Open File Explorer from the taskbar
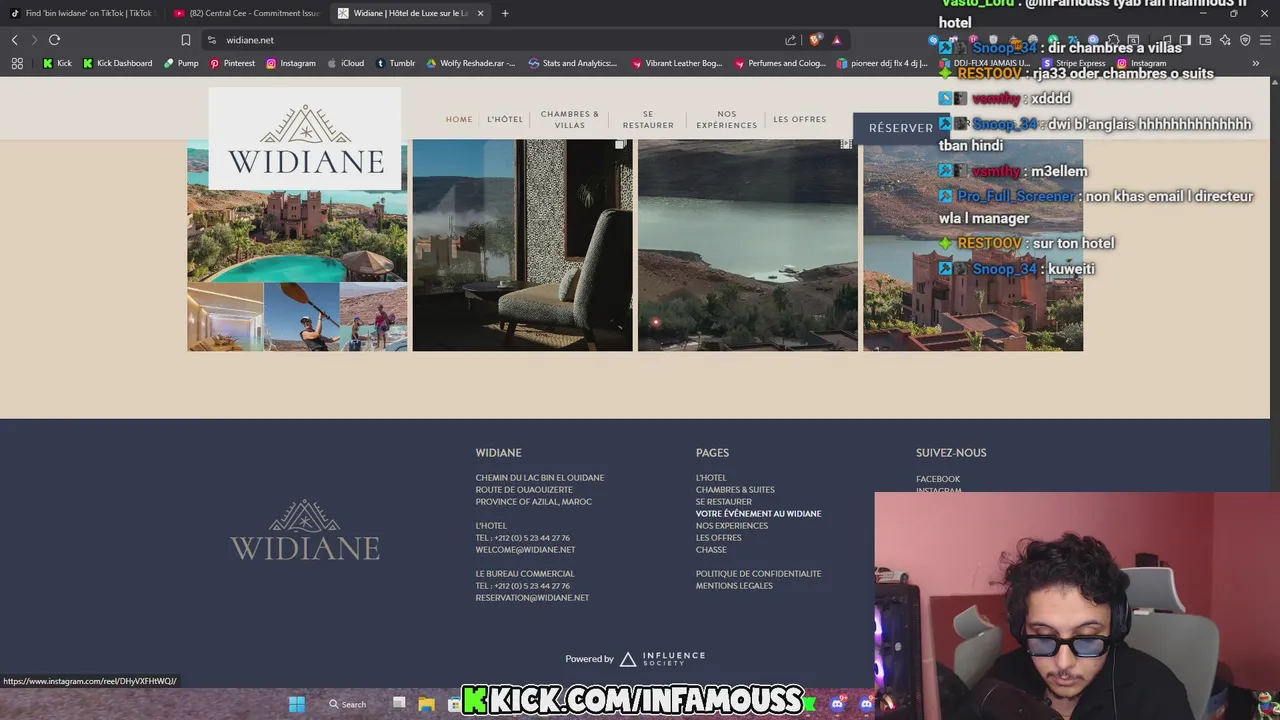Viewport: 1280px width, 720px height. coord(427,704)
